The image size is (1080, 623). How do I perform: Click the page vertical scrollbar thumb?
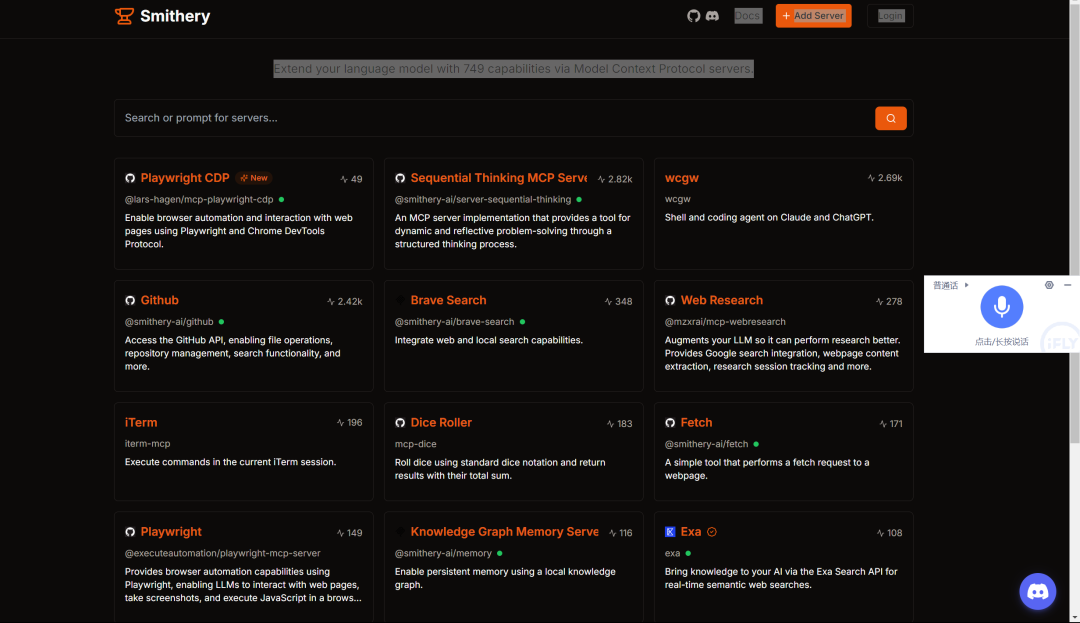click(1074, 222)
